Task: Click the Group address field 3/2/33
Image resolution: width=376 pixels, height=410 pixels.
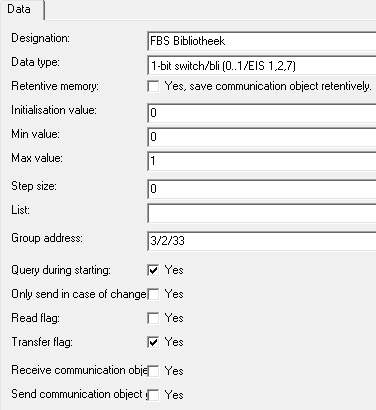Action: point(262,241)
